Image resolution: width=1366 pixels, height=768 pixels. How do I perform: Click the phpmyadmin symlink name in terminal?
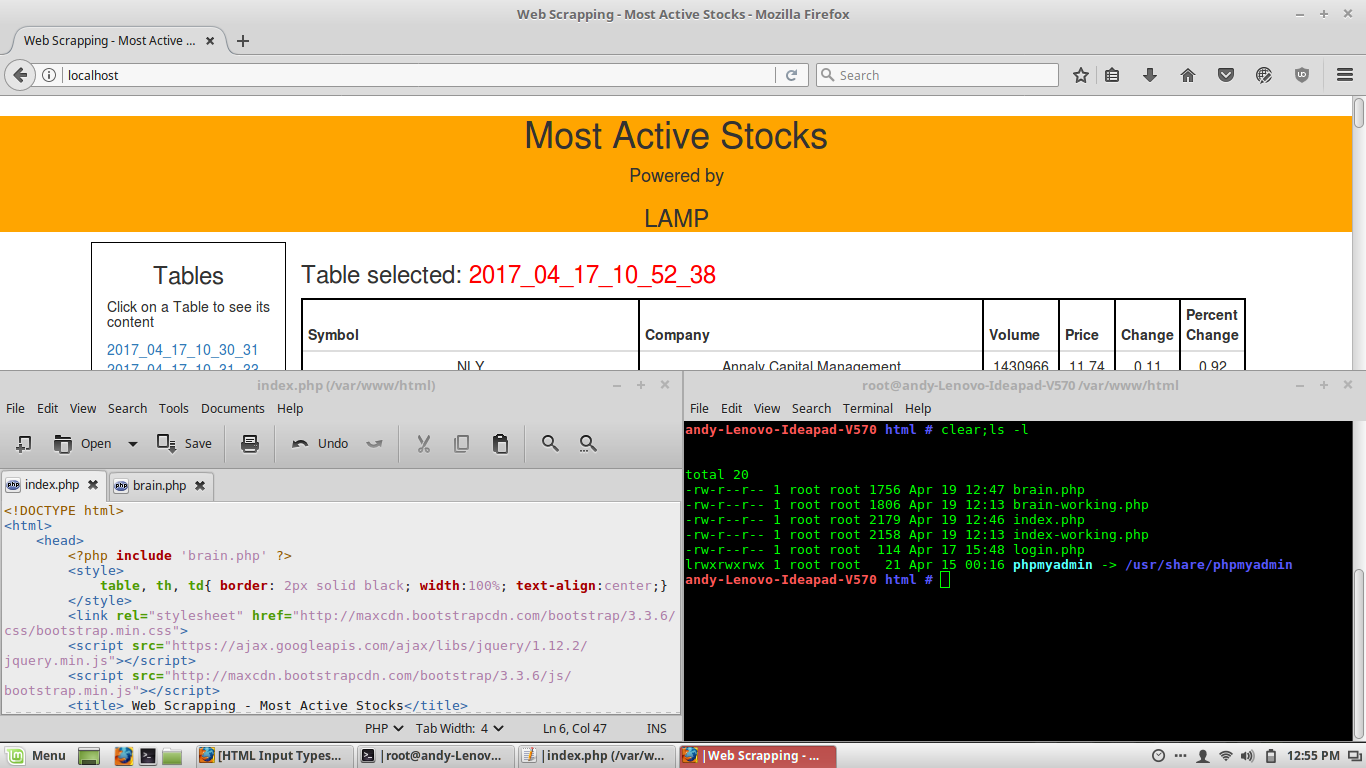pos(1052,565)
